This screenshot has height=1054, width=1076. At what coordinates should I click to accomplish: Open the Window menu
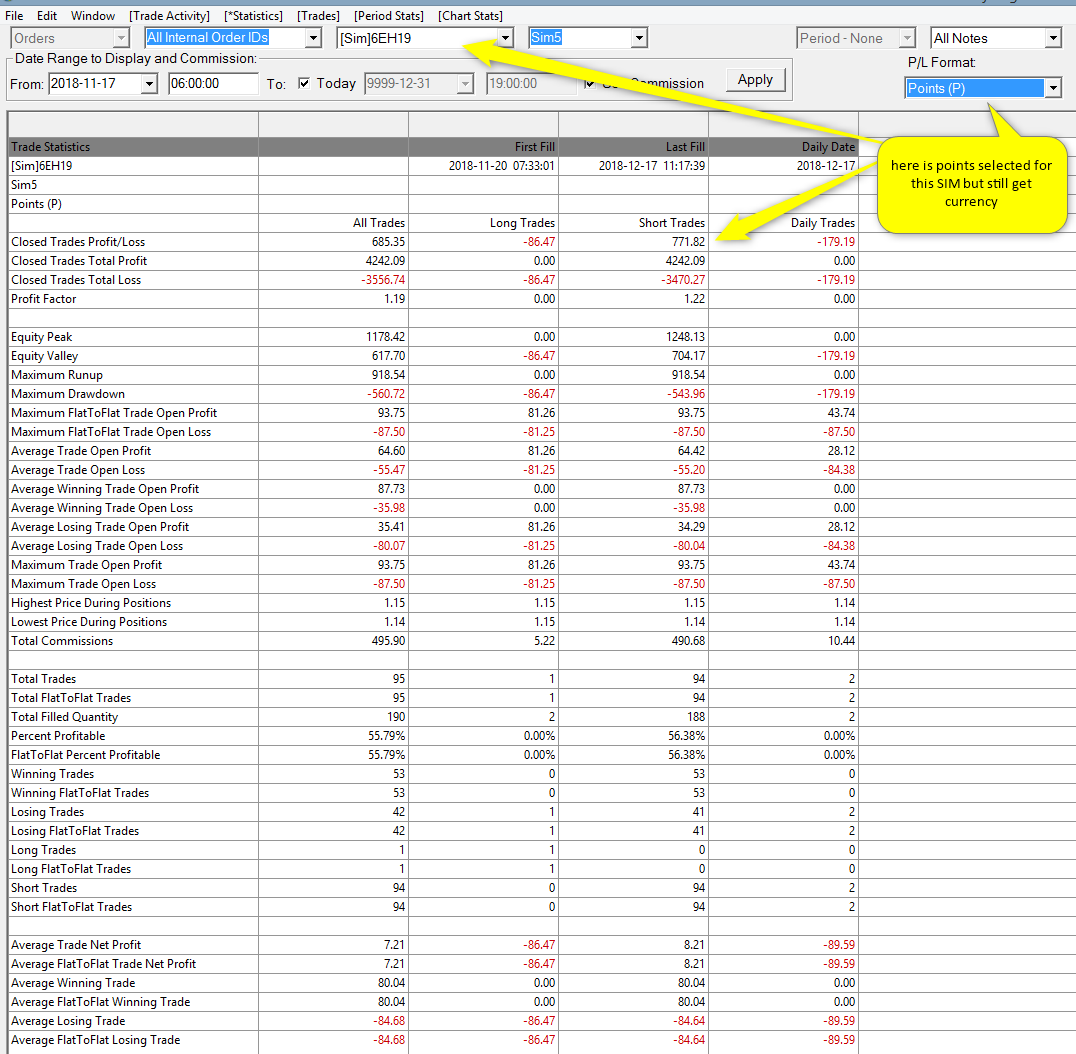tap(93, 16)
